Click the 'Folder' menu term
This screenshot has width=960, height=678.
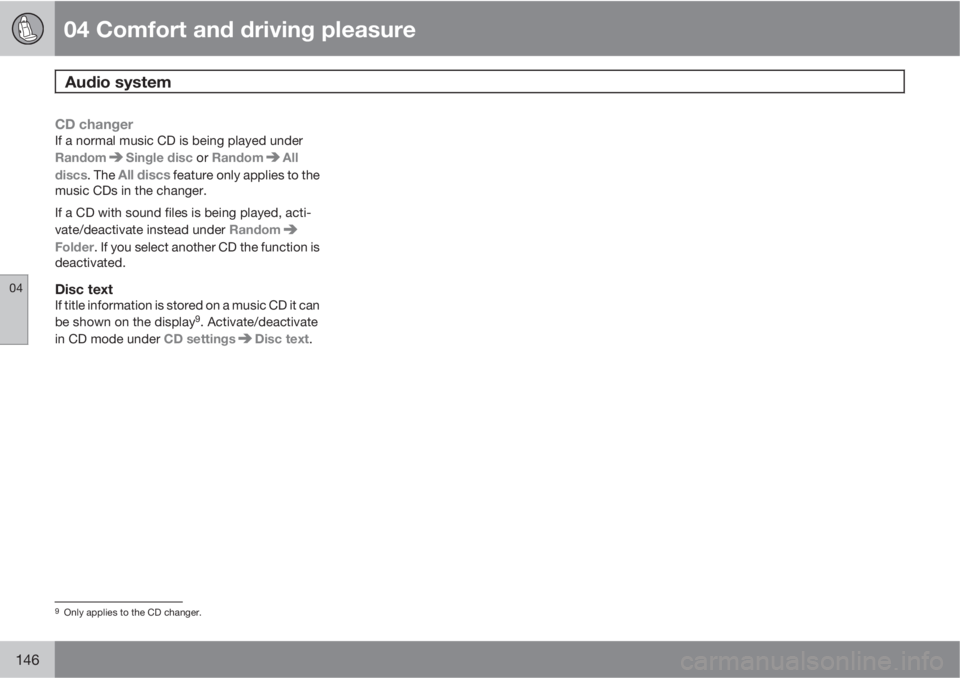point(74,247)
